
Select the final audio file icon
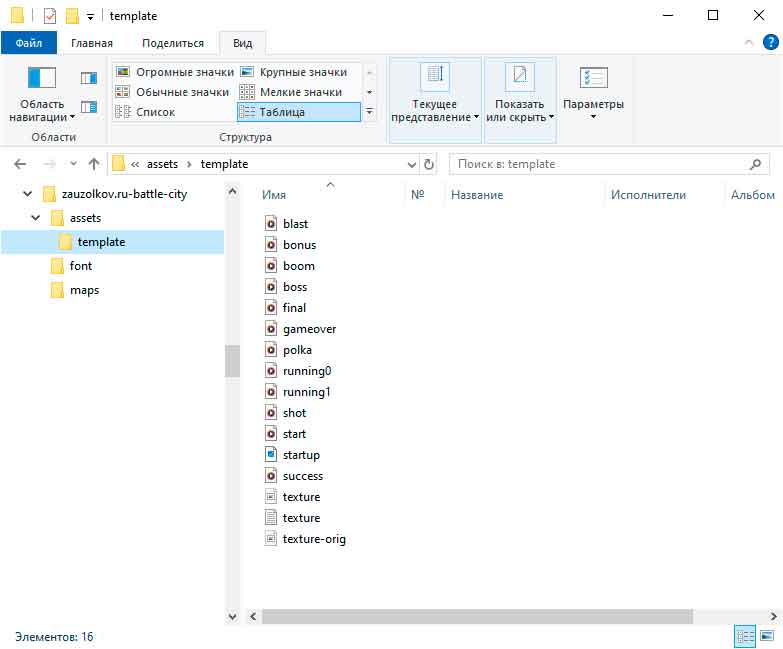click(x=271, y=308)
